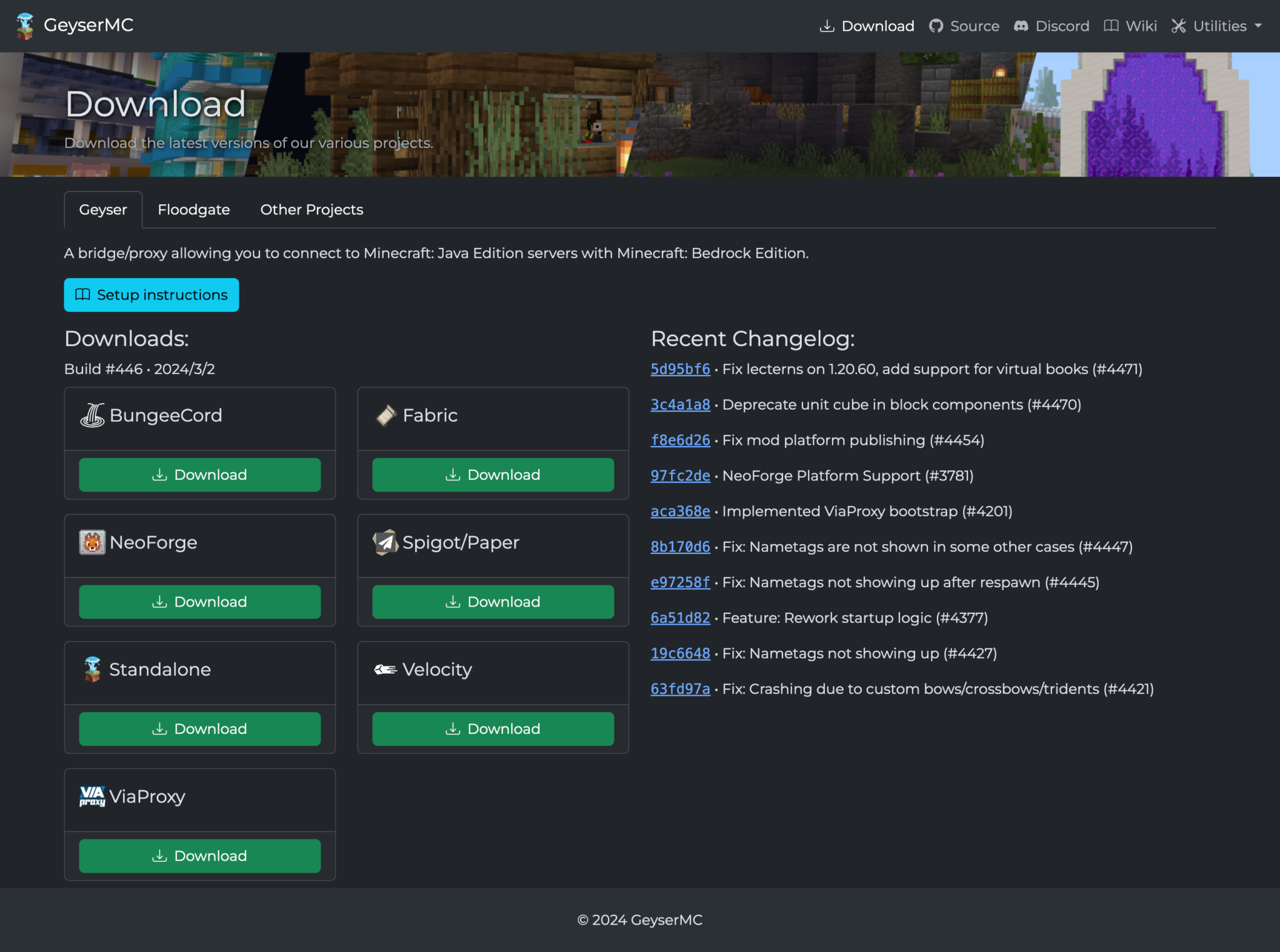Open the Discord icon link
Image resolution: width=1280 pixels, height=952 pixels.
tap(1022, 26)
